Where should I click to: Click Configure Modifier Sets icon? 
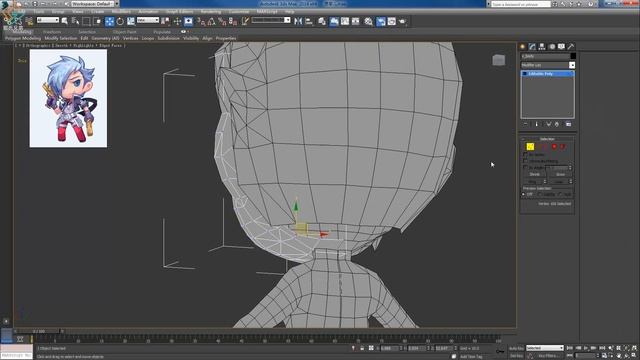point(569,124)
